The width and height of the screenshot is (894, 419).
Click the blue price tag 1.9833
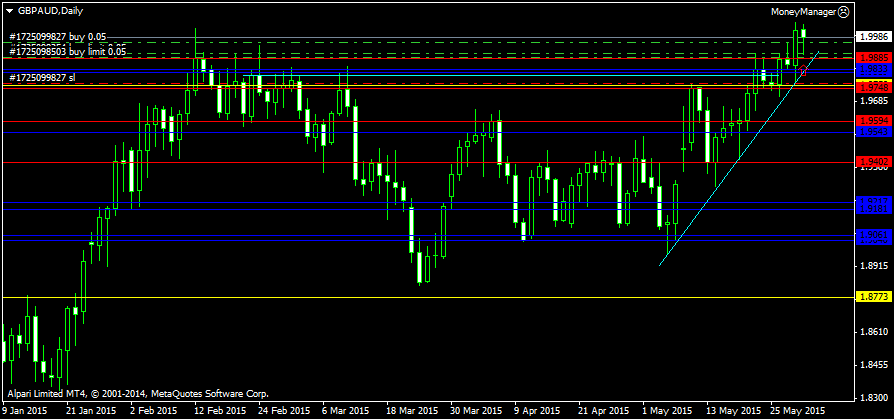[874, 68]
